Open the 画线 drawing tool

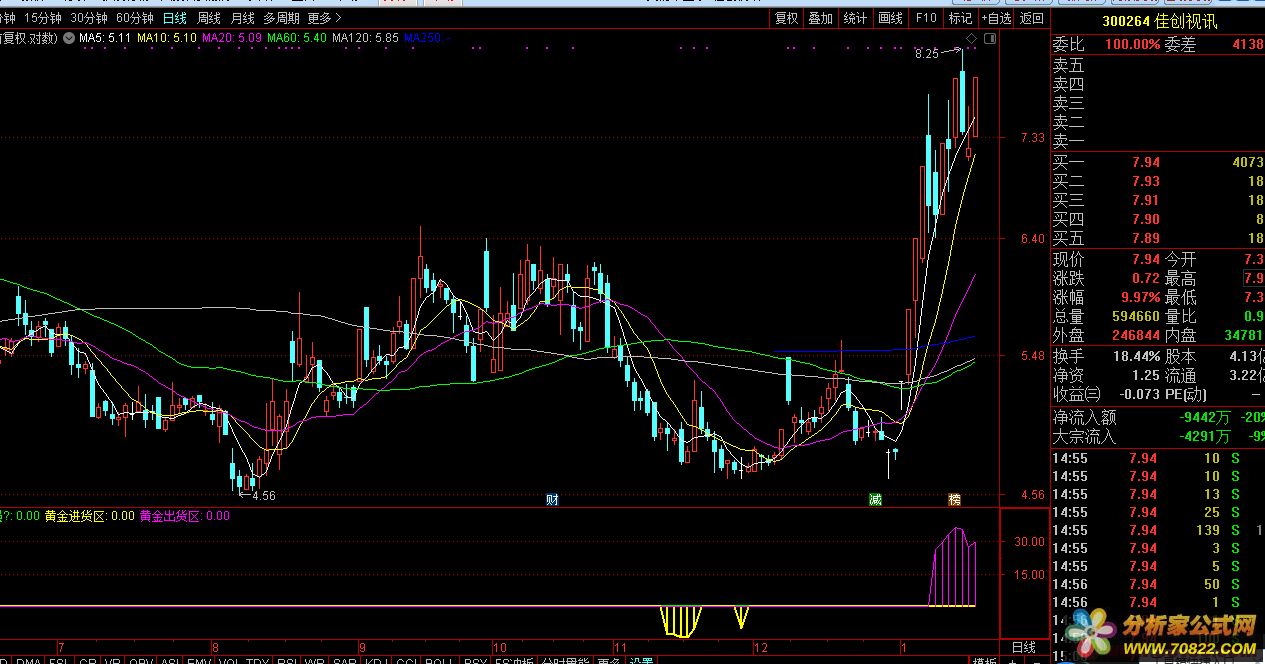point(890,18)
